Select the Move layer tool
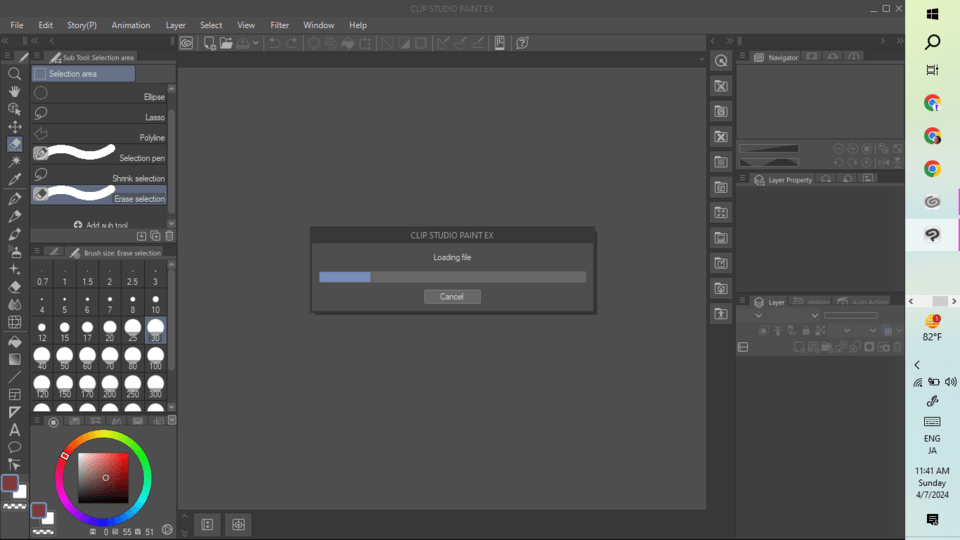 [x=15, y=127]
